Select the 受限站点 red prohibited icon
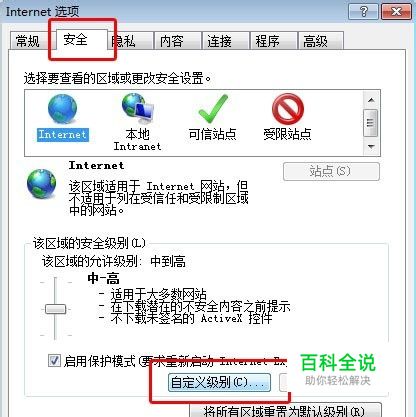The image size is (416, 417). click(288, 109)
